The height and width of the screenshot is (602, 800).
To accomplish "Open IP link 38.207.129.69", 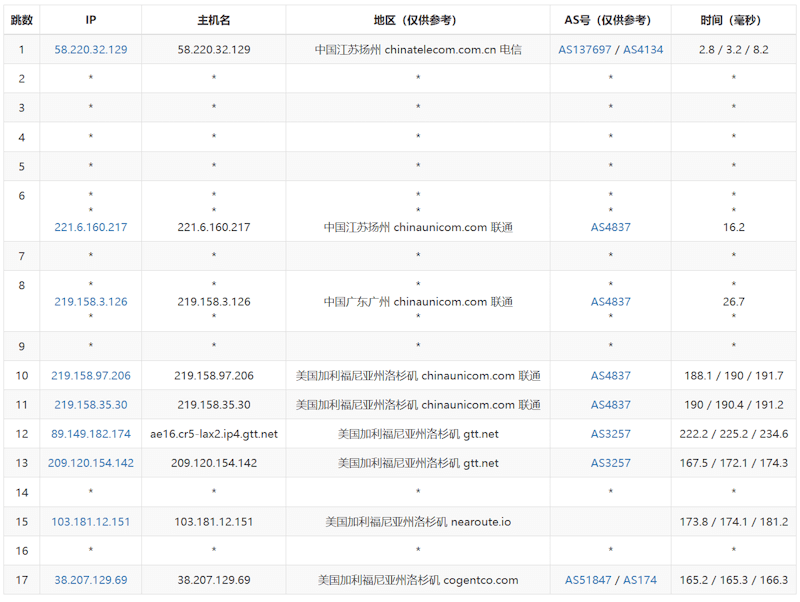I will click(x=91, y=580).
